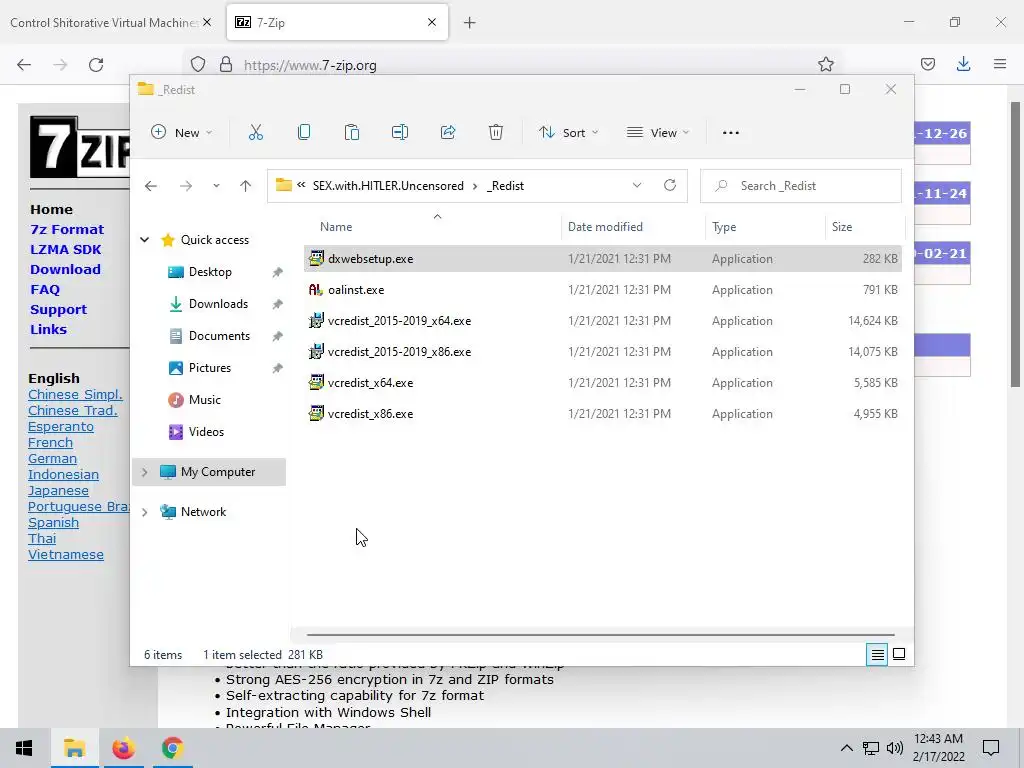This screenshot has width=1024, height=768.
Task: Refresh the _Redist folder view
Action: [670, 185]
